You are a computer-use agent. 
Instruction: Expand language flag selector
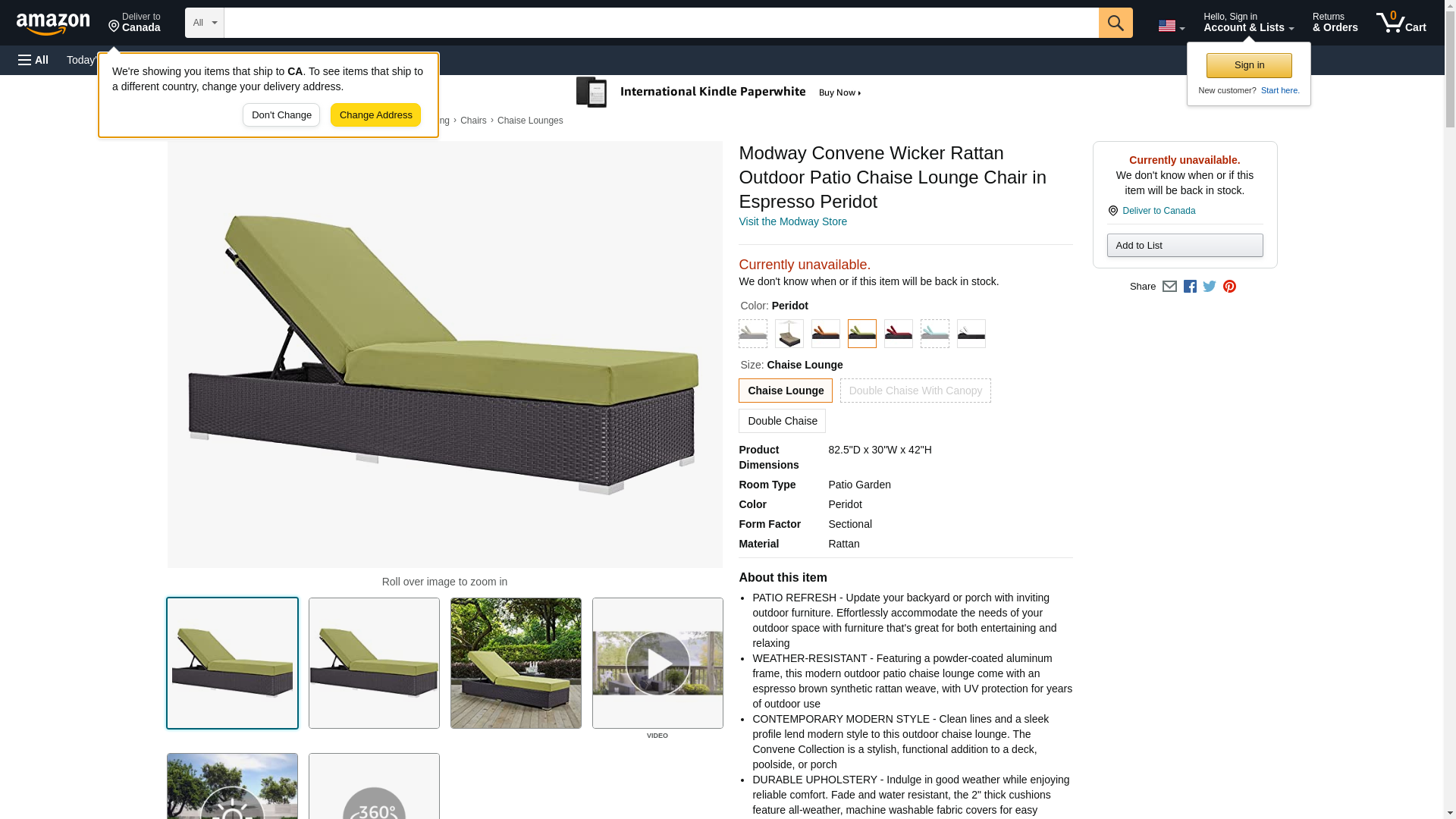1171,26
